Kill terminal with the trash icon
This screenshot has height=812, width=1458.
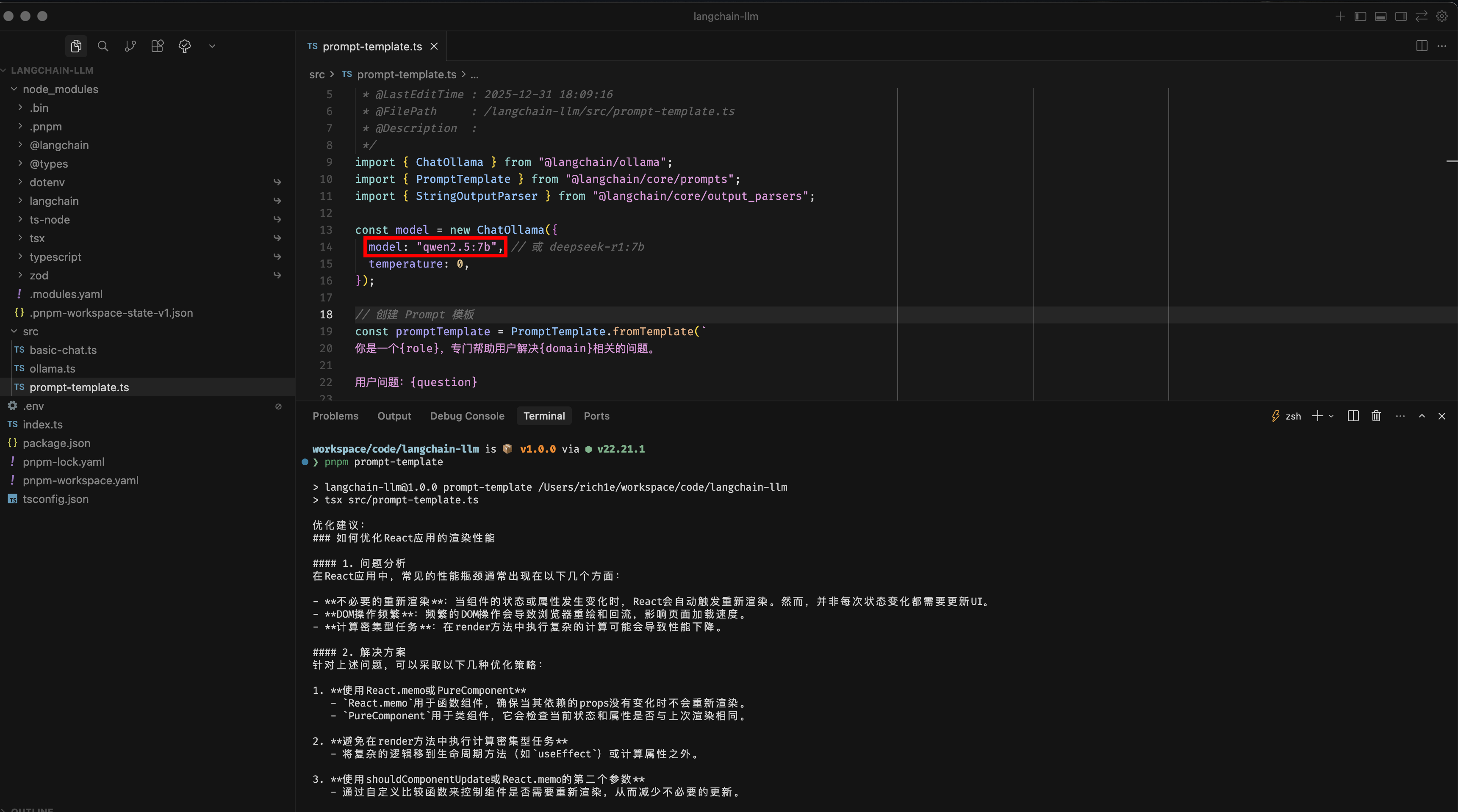pyautogui.click(x=1376, y=416)
